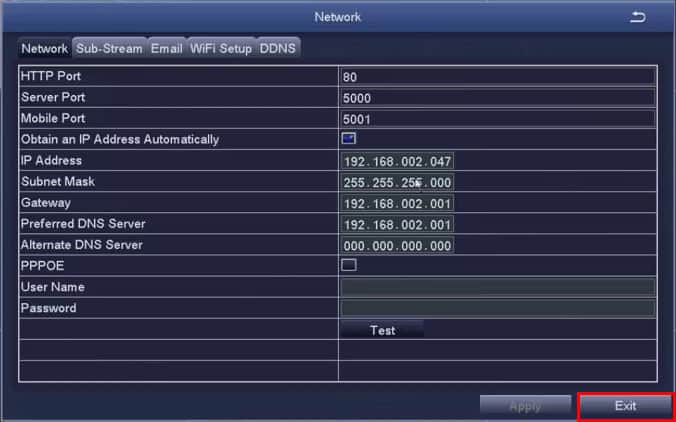
Task: Click the back arrow icon in title bar
Action: tap(638, 17)
